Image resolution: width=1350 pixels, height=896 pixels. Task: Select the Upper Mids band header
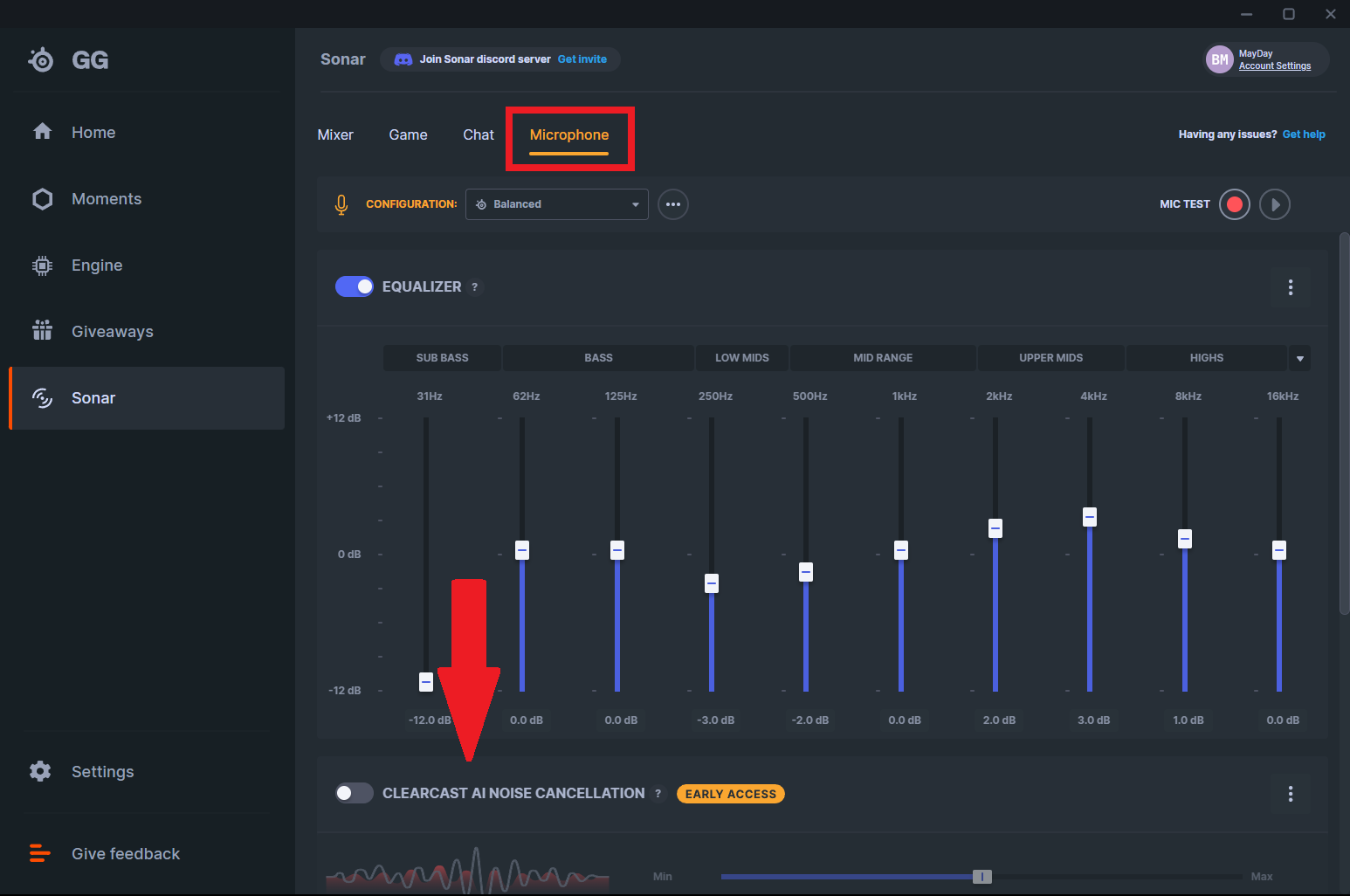point(1050,358)
